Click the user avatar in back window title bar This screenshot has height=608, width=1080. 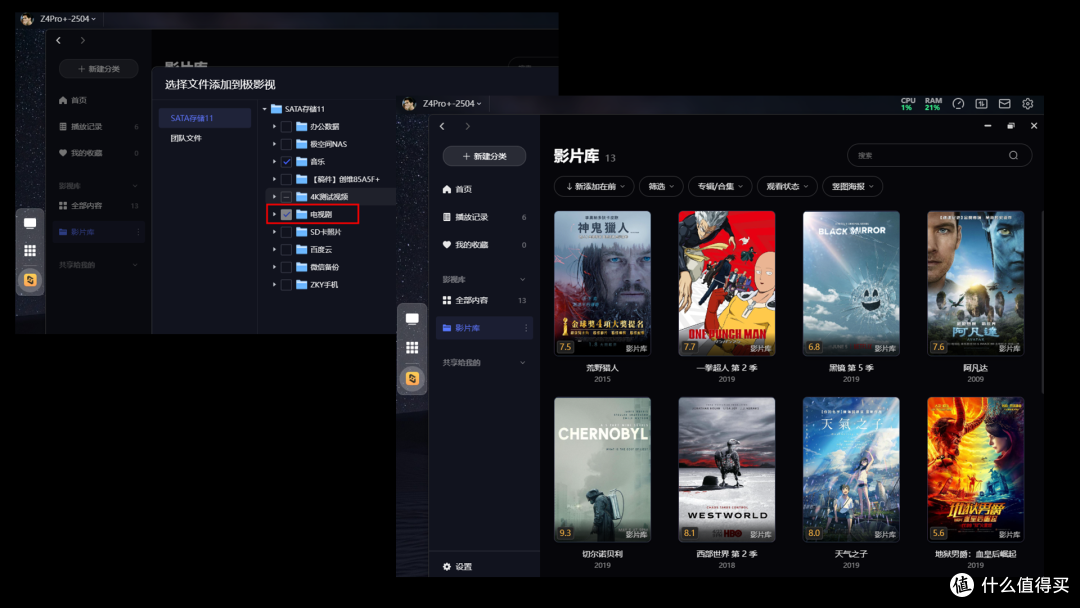(x=27, y=19)
